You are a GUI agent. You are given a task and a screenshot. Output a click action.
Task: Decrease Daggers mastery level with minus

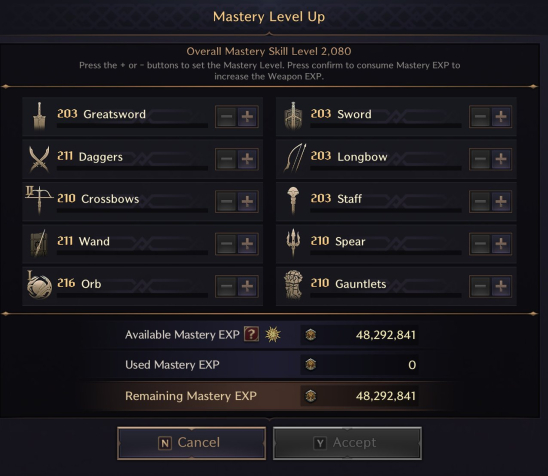click(226, 159)
